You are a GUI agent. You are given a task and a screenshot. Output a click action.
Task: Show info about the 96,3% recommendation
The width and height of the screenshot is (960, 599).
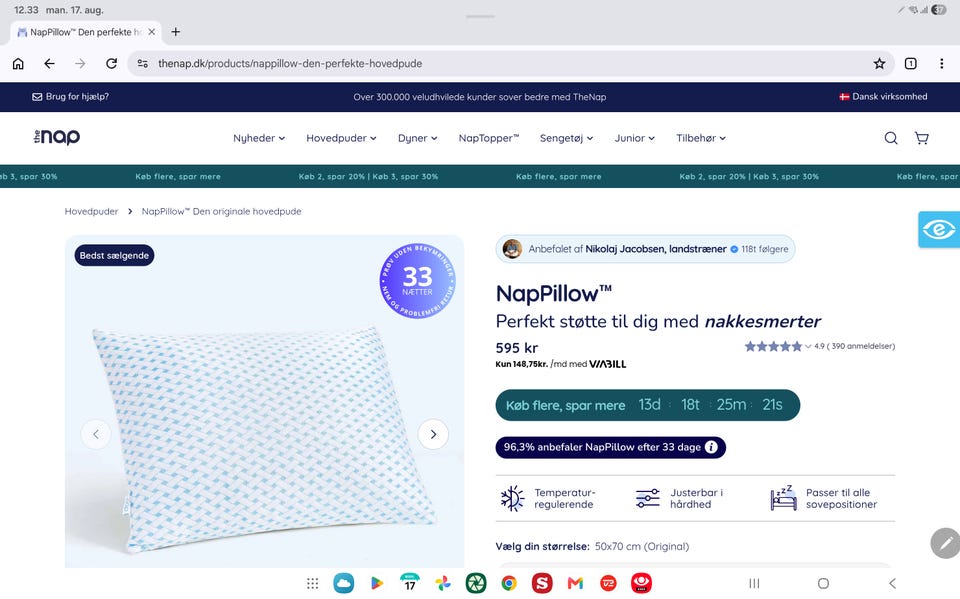(x=711, y=447)
